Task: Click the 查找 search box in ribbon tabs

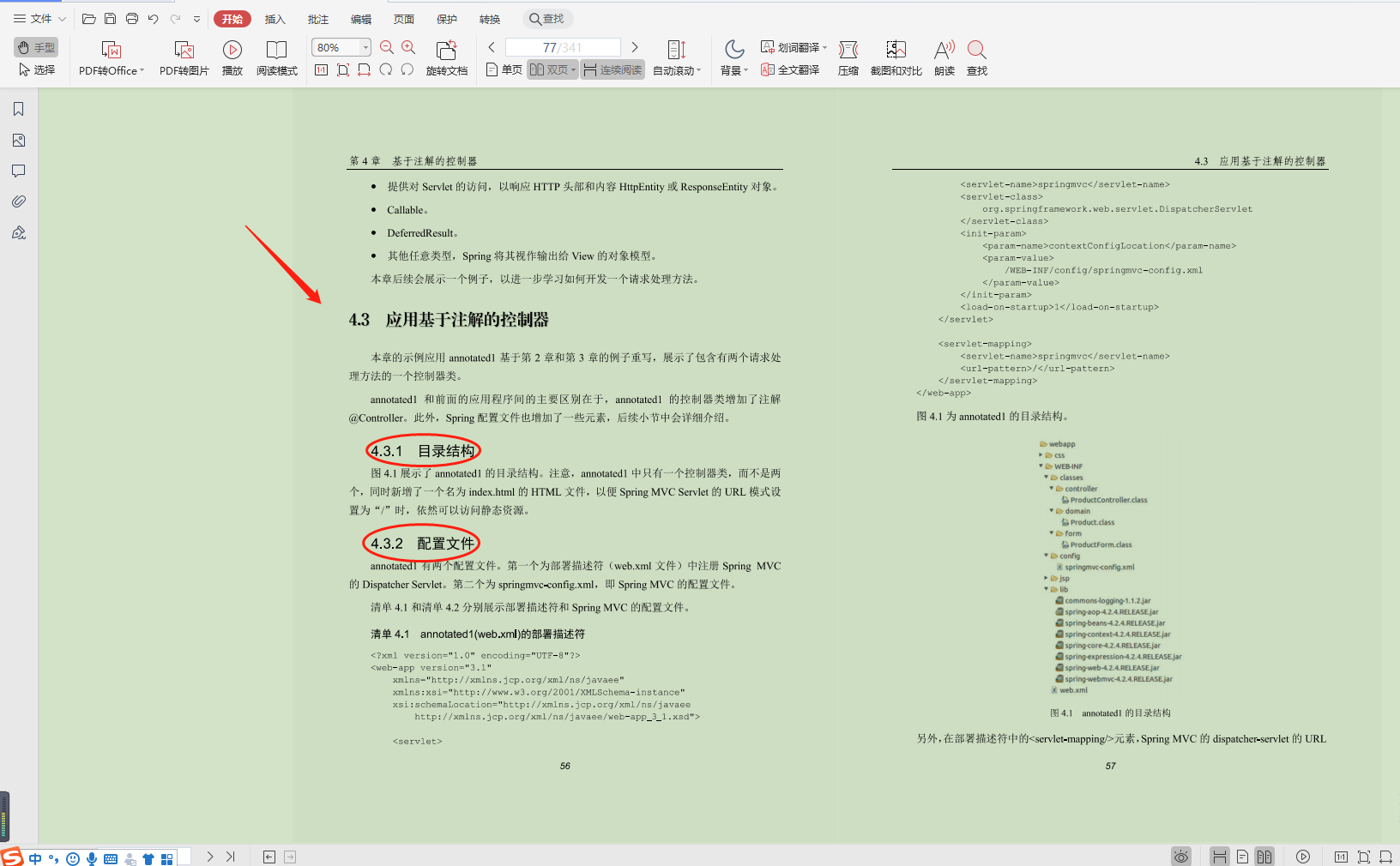Action: (546, 19)
